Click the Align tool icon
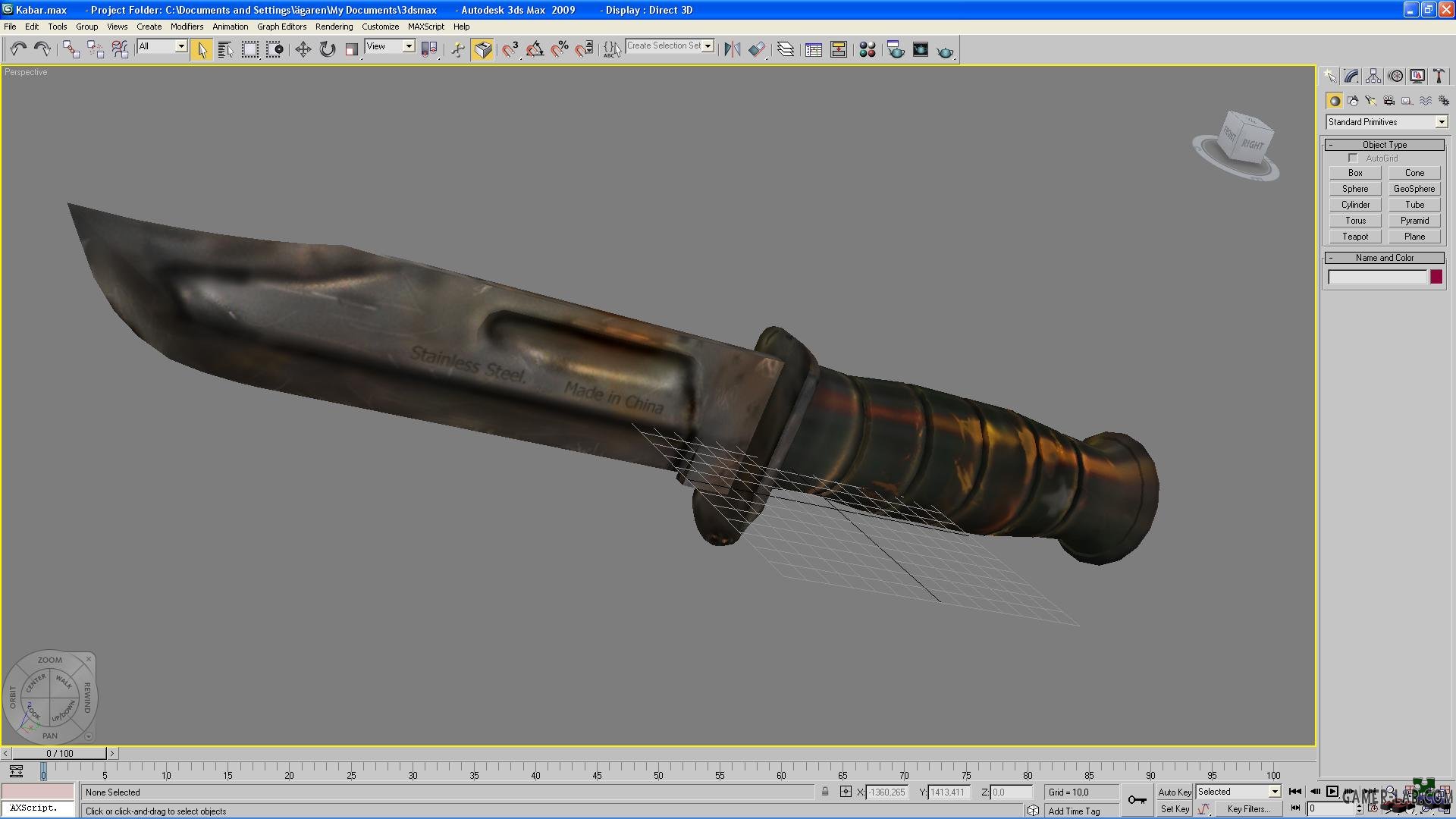Viewport: 1456px width, 819px height. [x=757, y=49]
